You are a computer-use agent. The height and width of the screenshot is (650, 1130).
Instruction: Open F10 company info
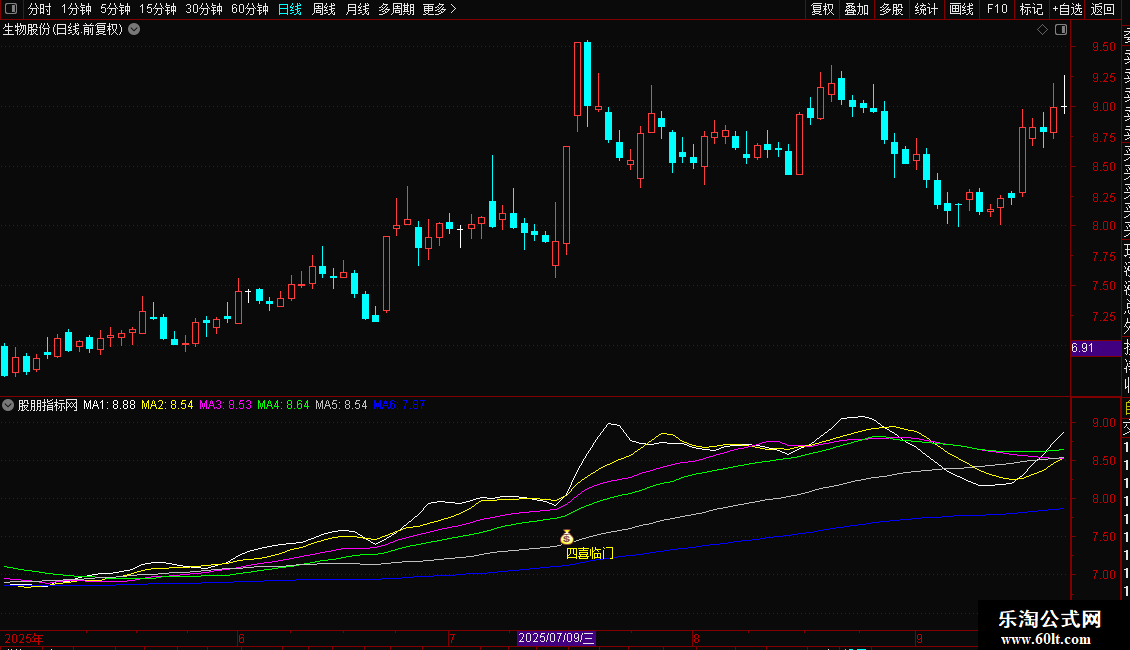coord(997,9)
